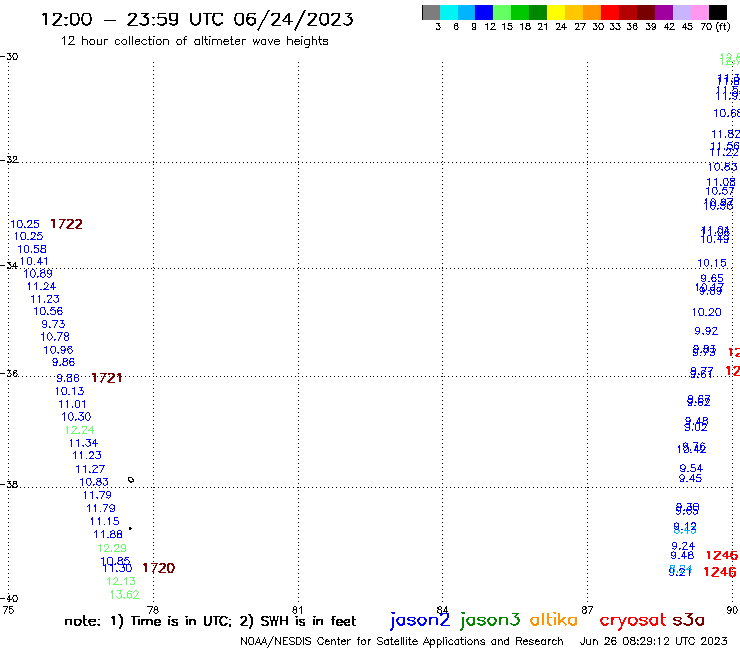Click the subtitle '12 hour collection of altimeter wave heights'
Viewport: 740px width, 650px height.
(x=194, y=41)
